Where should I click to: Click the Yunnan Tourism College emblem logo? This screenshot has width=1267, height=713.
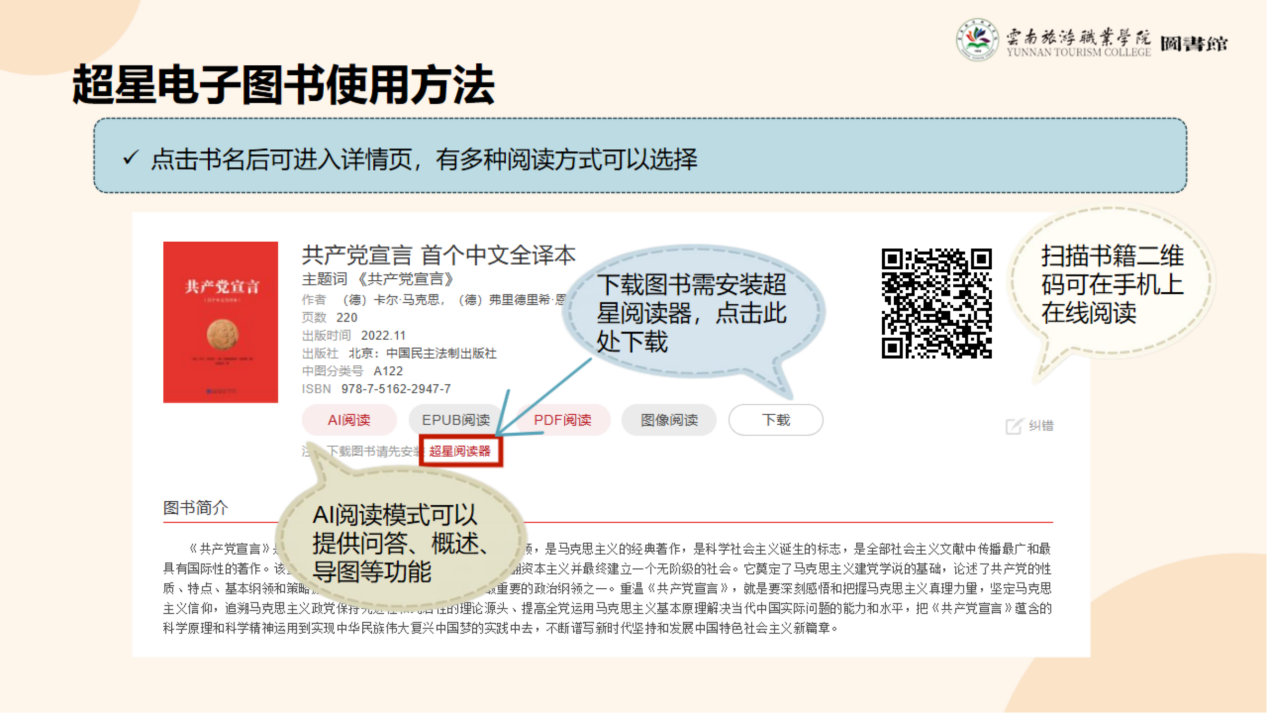(977, 41)
